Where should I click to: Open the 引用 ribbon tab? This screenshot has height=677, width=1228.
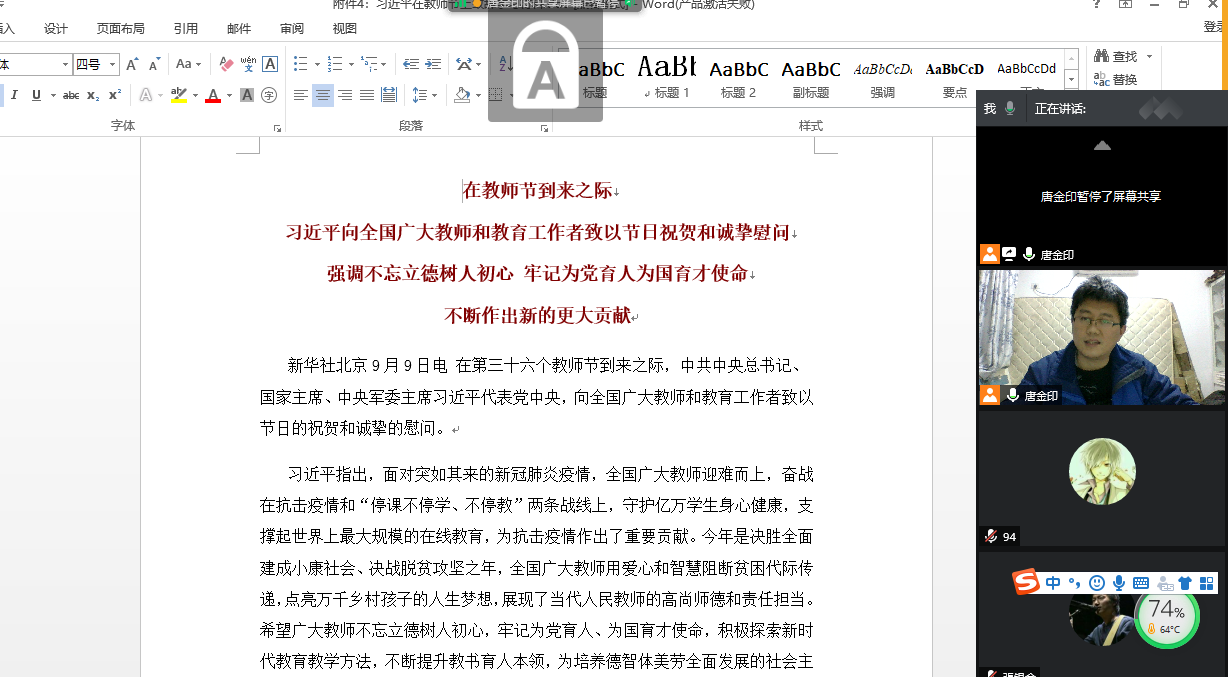coord(185,29)
